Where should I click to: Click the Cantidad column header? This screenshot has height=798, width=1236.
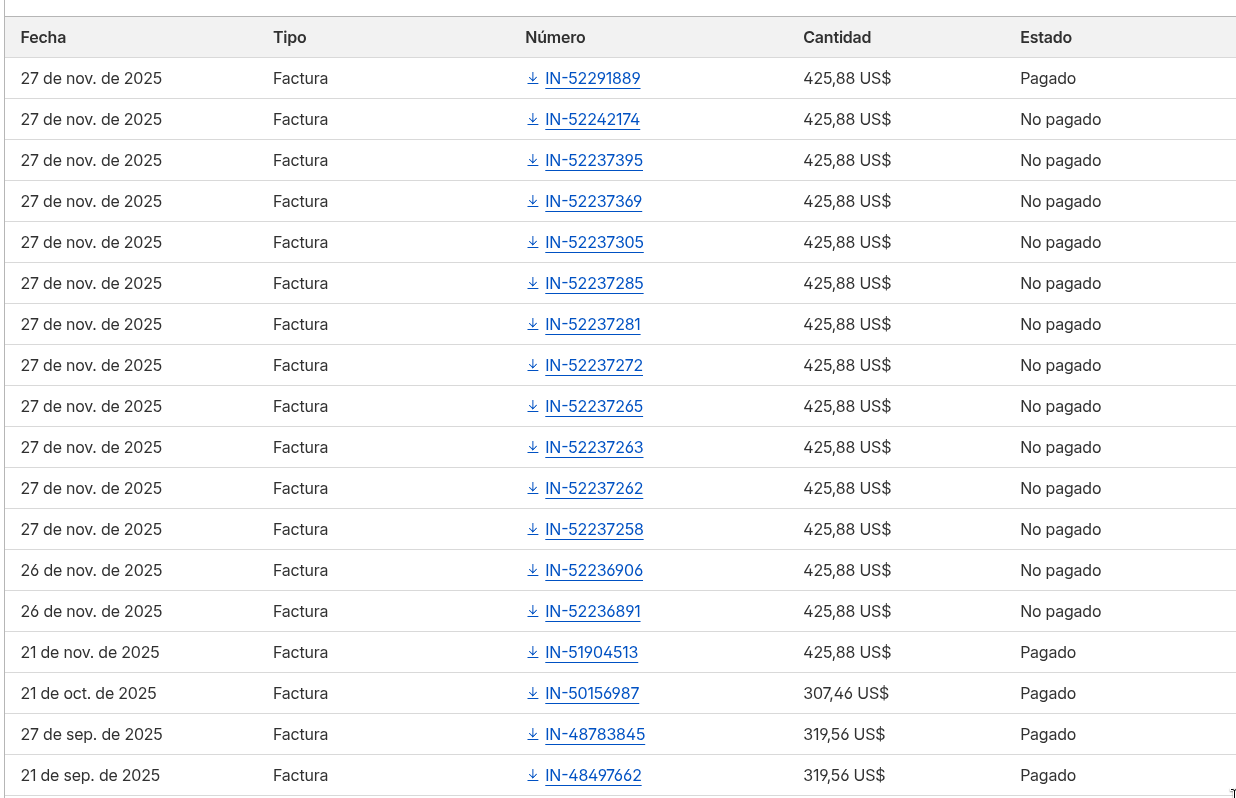coord(838,37)
